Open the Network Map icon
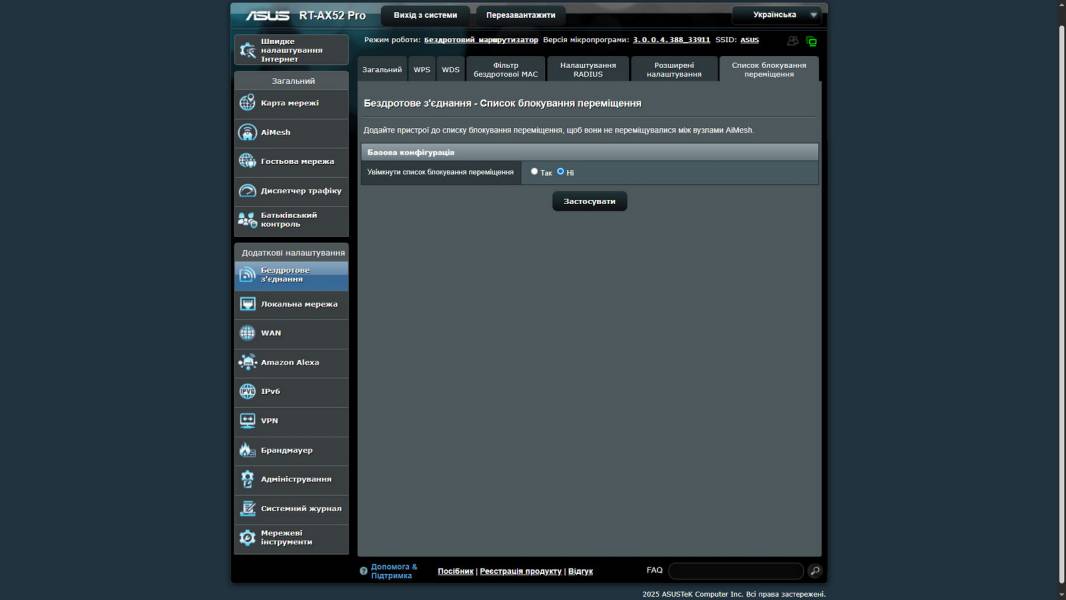The height and width of the screenshot is (600, 1066). tap(248, 103)
